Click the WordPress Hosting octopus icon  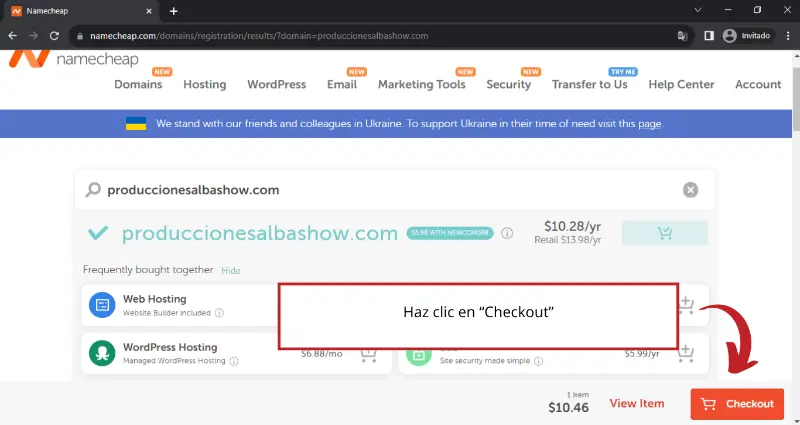(x=102, y=353)
